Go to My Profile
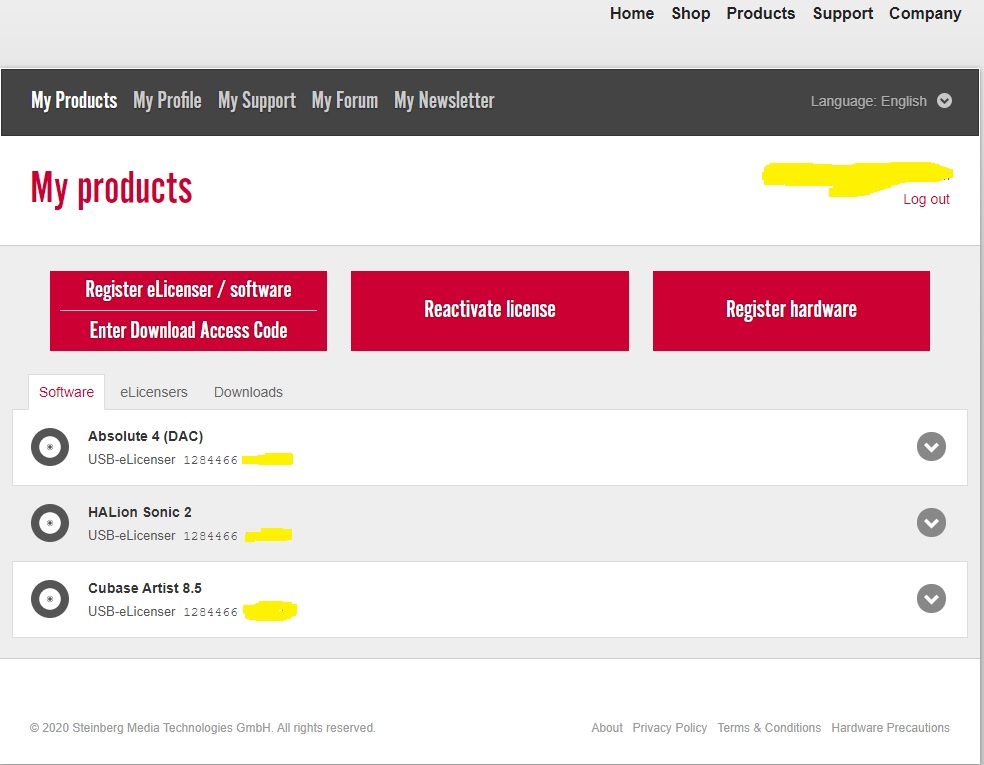 pos(167,100)
